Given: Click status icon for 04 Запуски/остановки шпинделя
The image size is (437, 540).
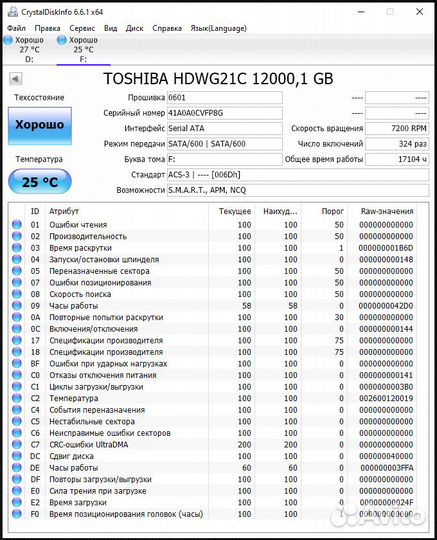Looking at the screenshot, I should pyautogui.click(x=17, y=259).
